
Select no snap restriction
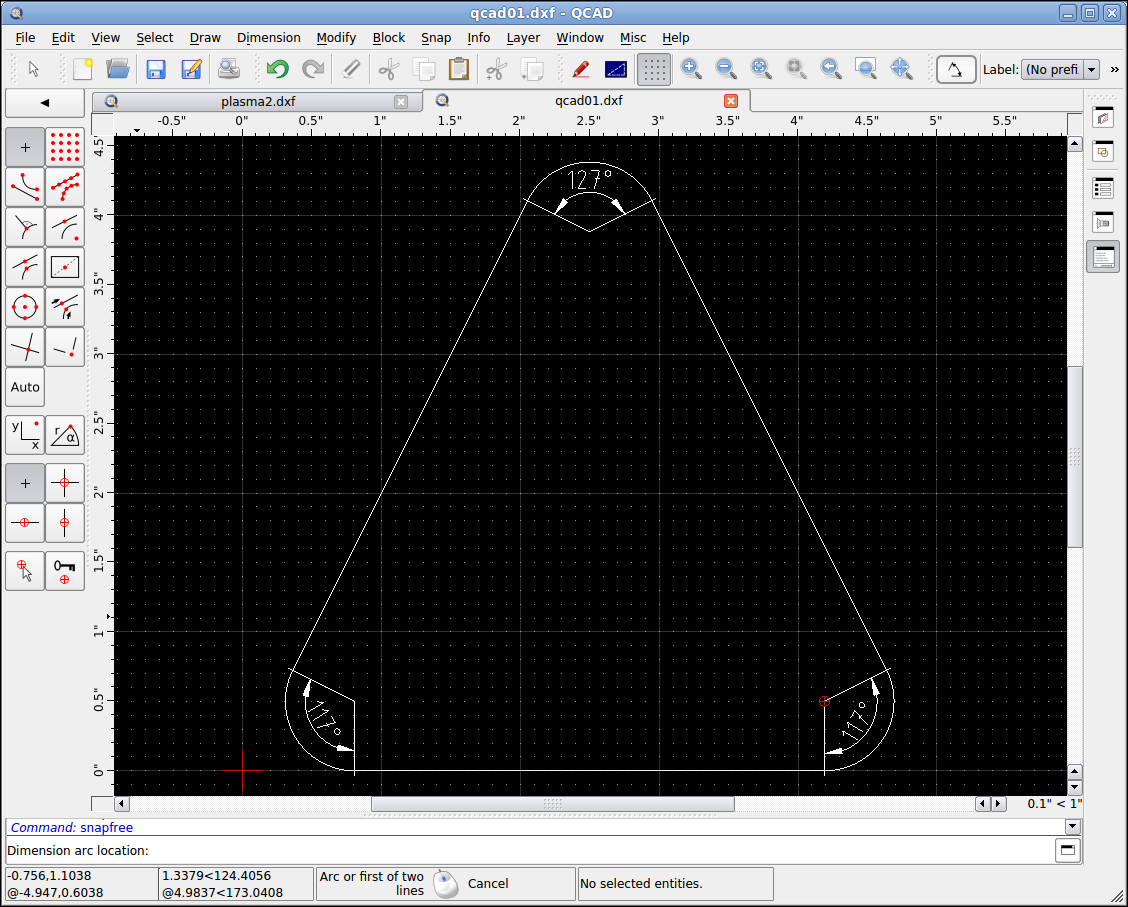tap(25, 483)
